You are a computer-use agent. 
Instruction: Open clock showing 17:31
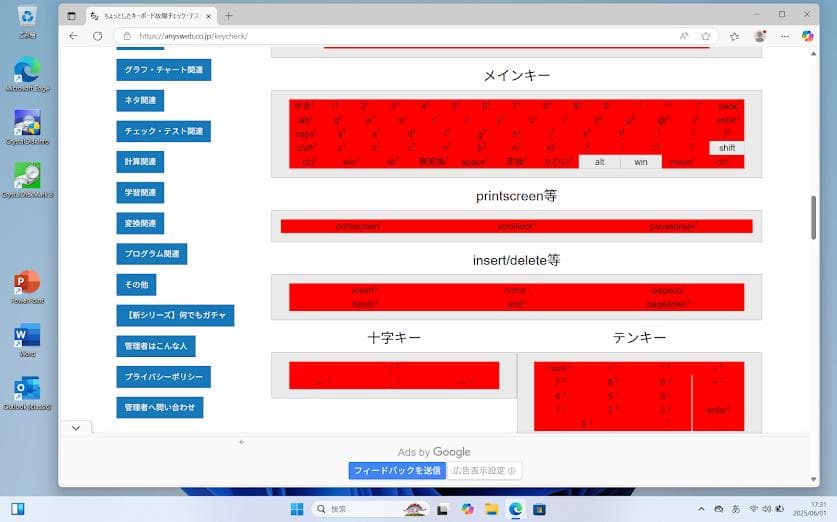[x=811, y=509]
